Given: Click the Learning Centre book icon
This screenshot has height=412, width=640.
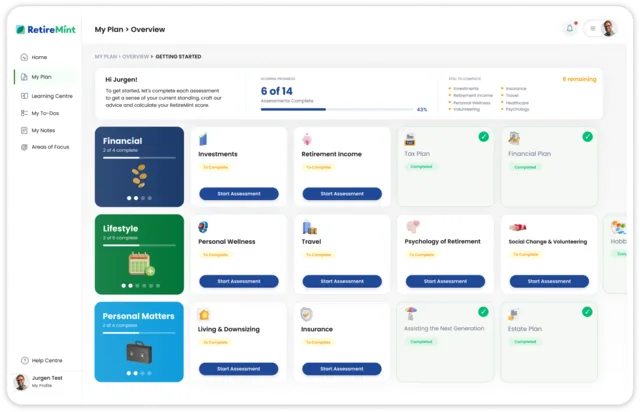Looking at the screenshot, I should pyautogui.click(x=24, y=96).
